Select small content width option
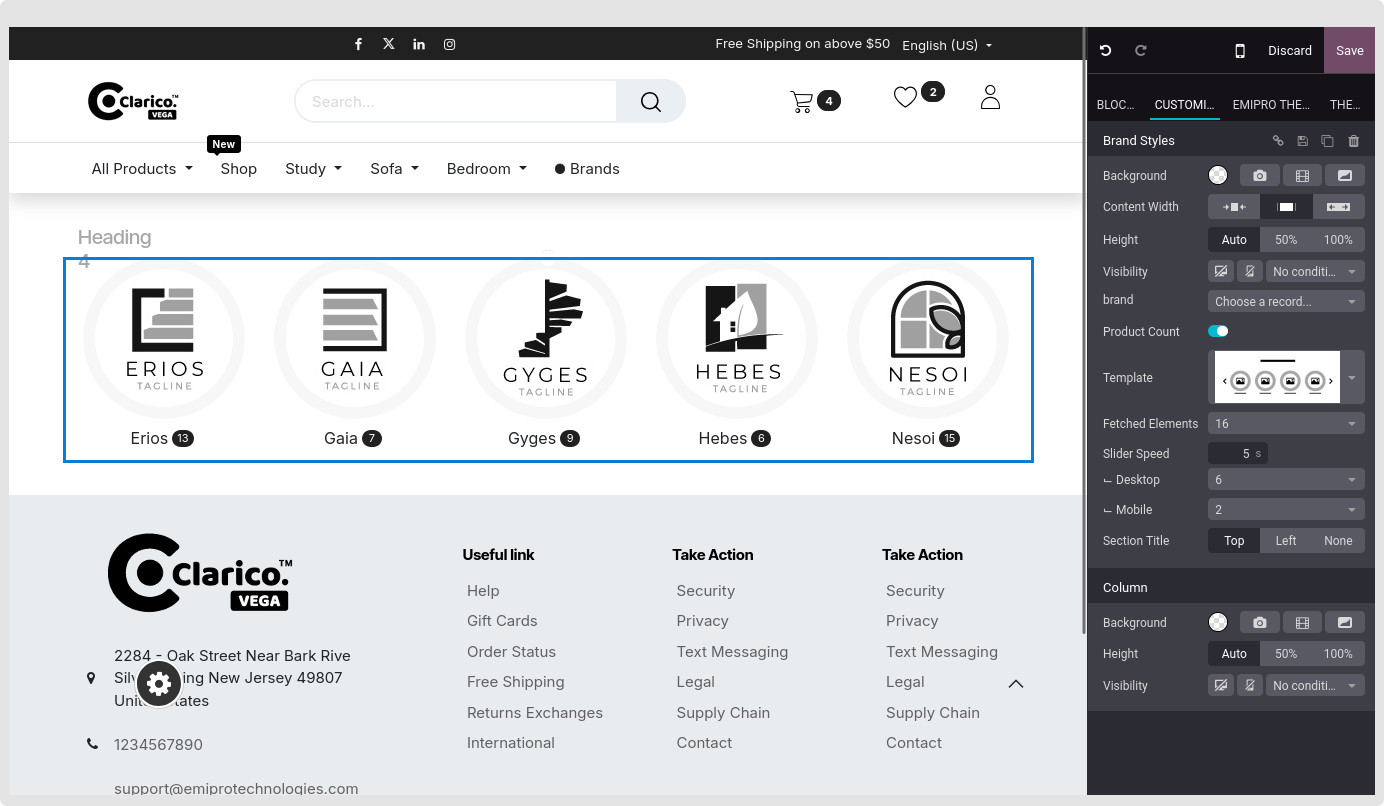This screenshot has height=806, width=1384. (1234, 207)
